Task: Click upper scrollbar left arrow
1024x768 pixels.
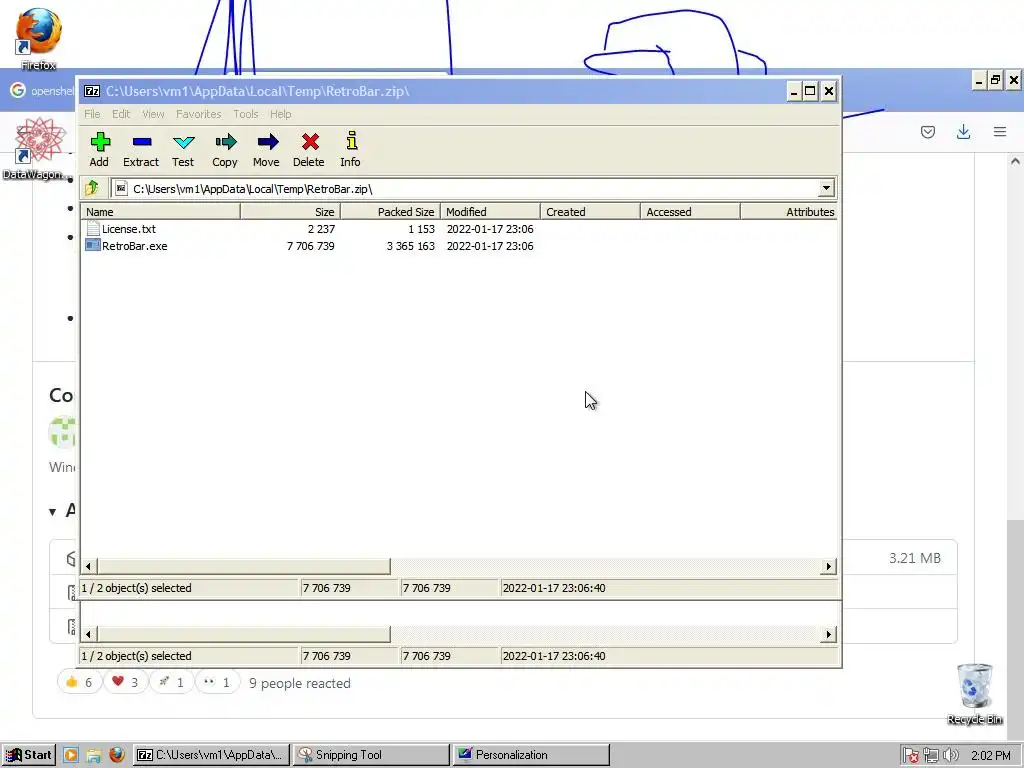Action: click(89, 566)
